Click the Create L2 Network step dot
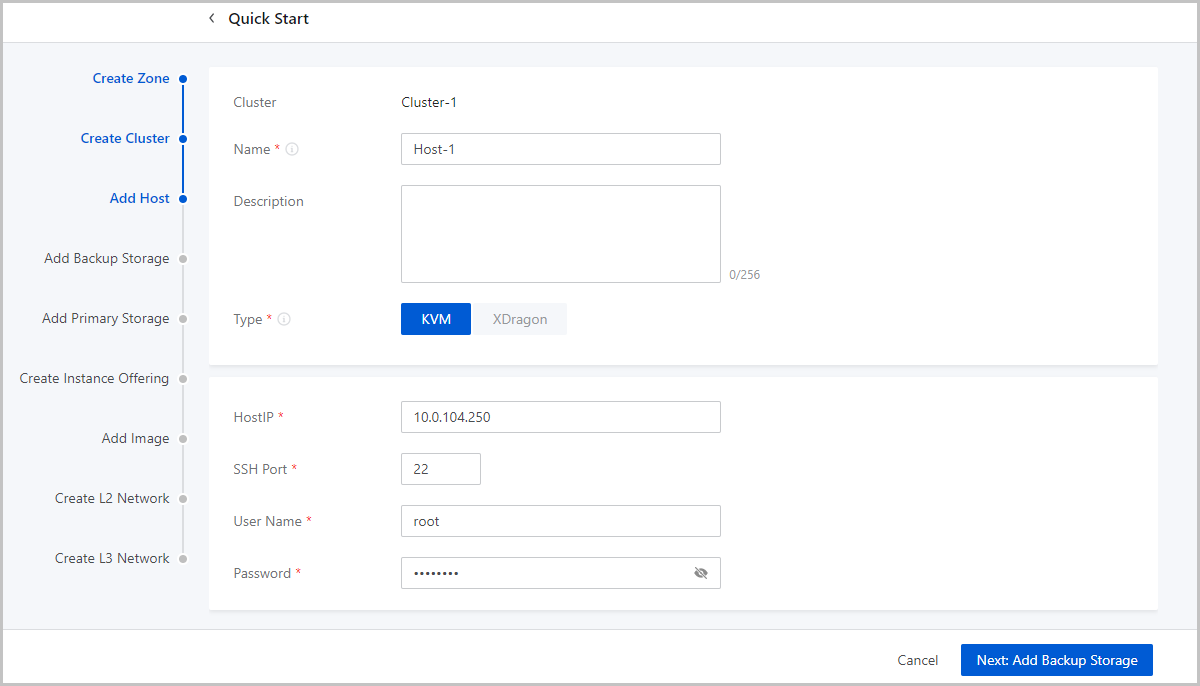 click(183, 499)
